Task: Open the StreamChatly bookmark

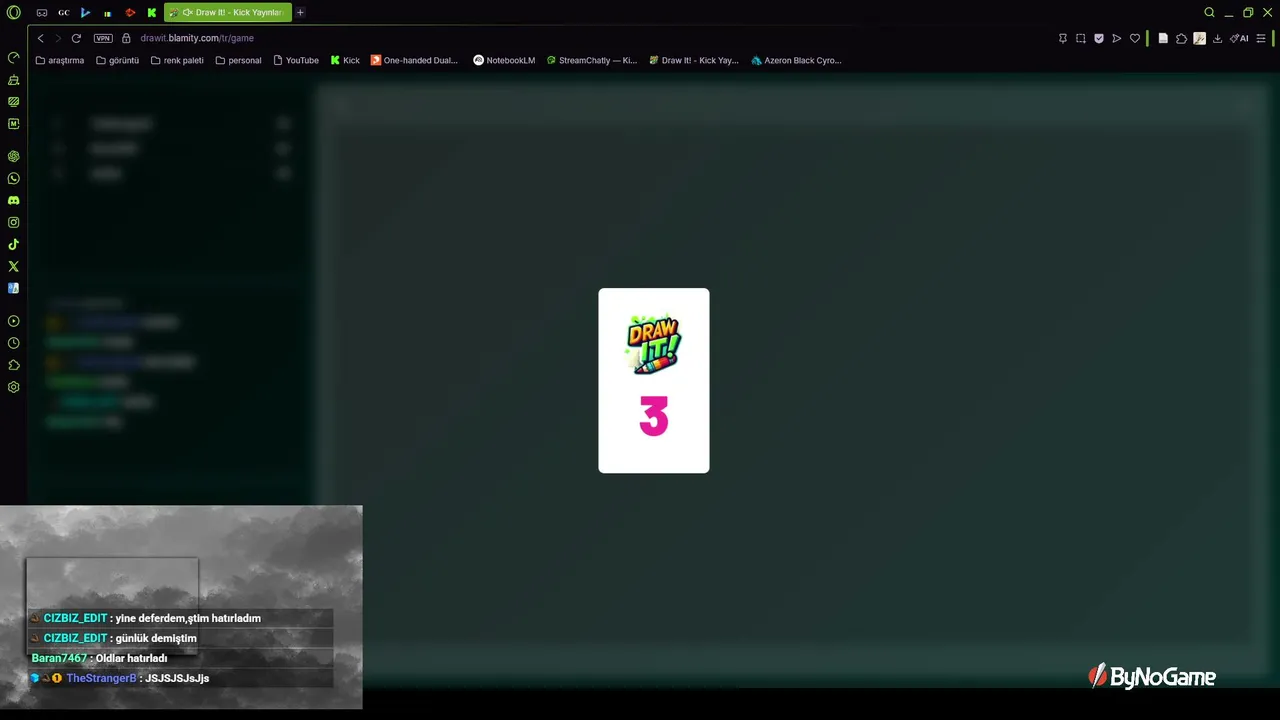Action: point(592,60)
